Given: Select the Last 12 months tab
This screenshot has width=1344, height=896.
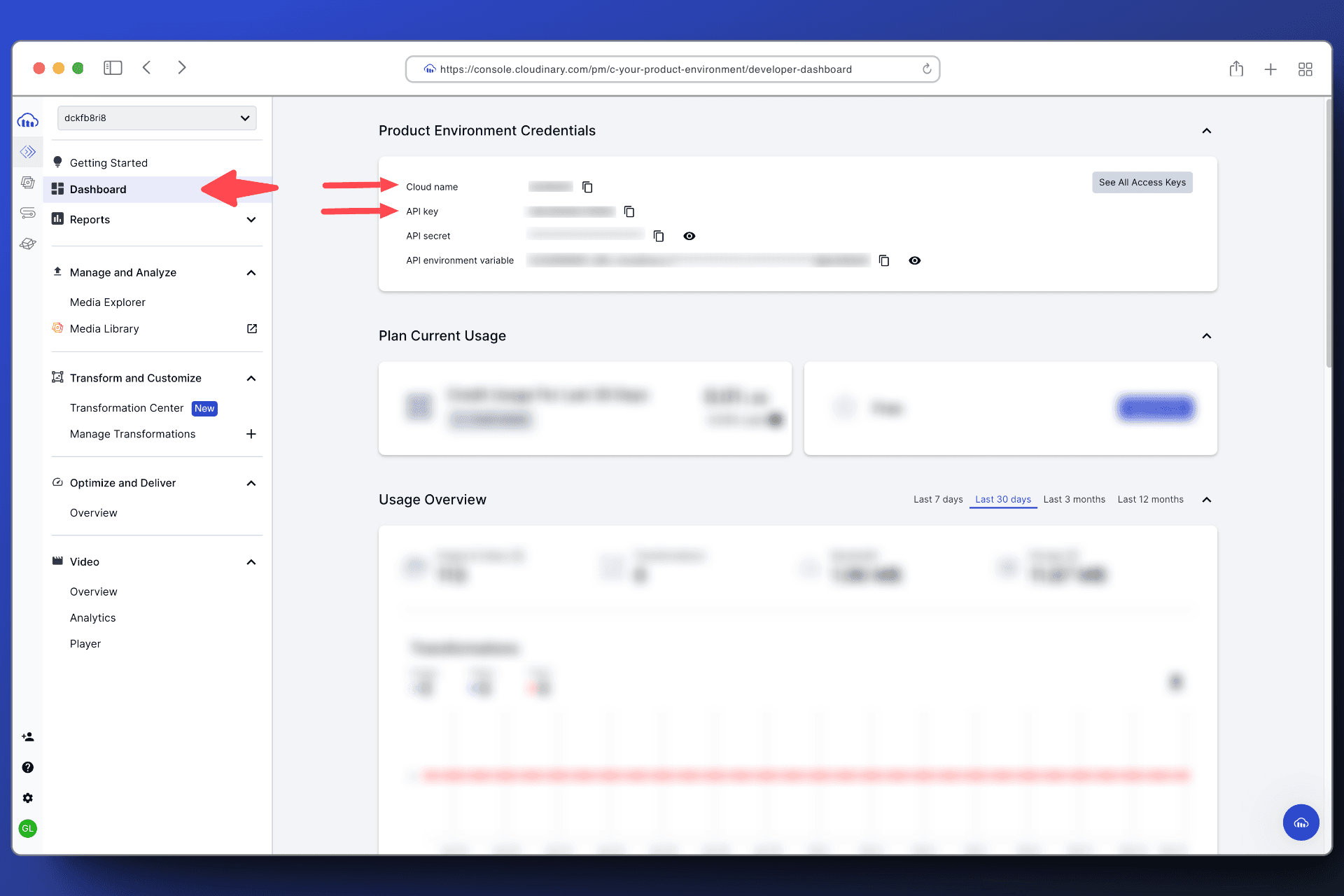Looking at the screenshot, I should pos(1151,500).
